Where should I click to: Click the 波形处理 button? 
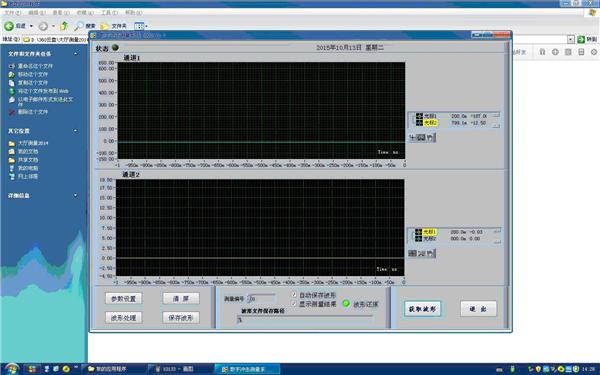tap(124, 318)
